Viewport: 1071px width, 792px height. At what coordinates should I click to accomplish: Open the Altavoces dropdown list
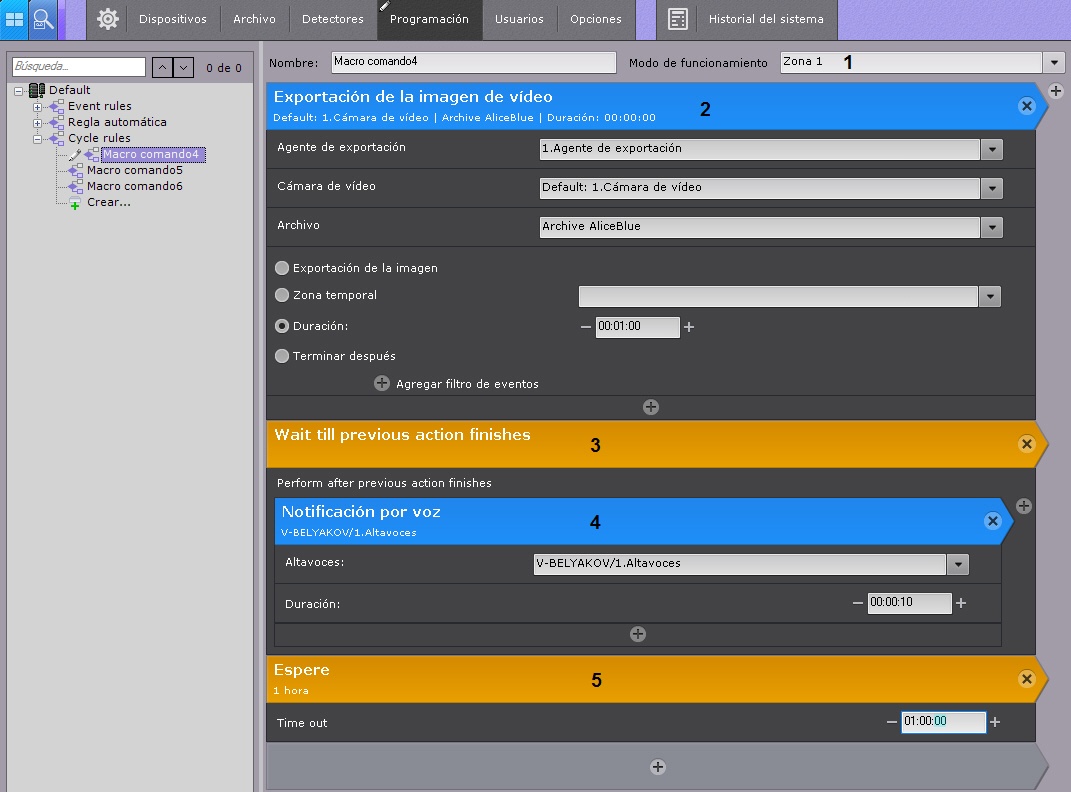[959, 564]
